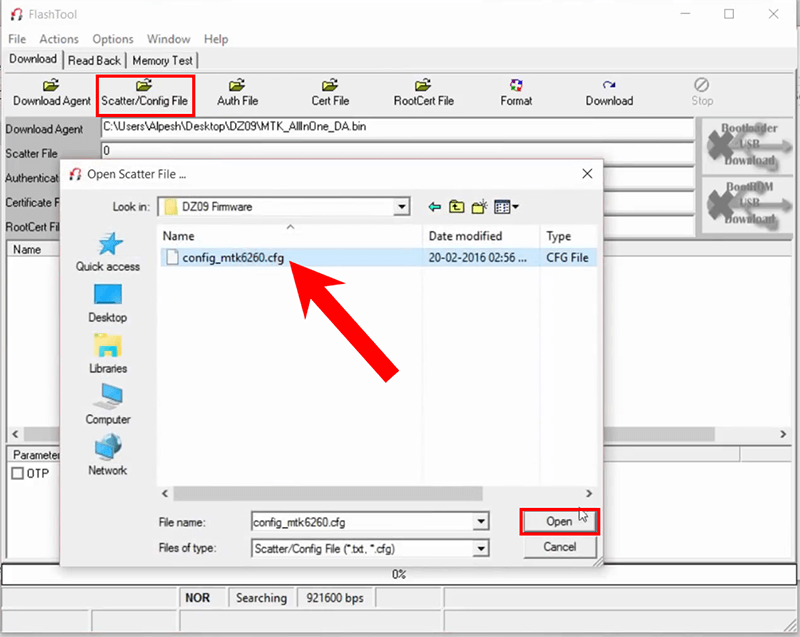This screenshot has width=800, height=637.
Task: Open the Actions menu
Action: point(59,39)
